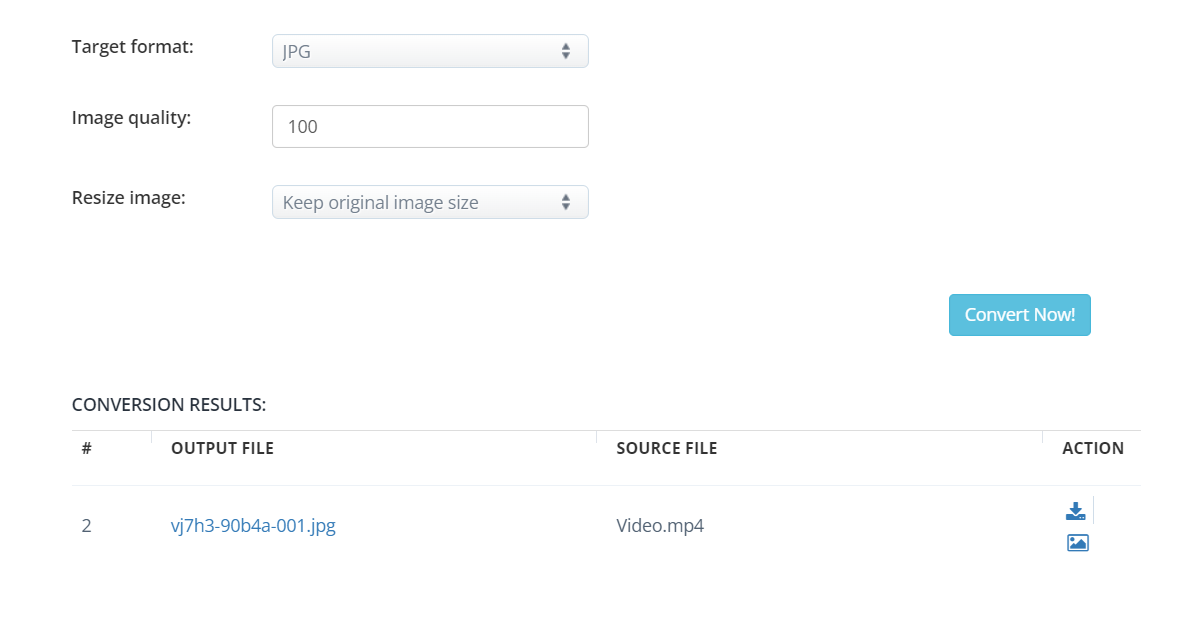The height and width of the screenshot is (632, 1190).
Task: Click the image preview icon in Action column
Action: [x=1077, y=543]
